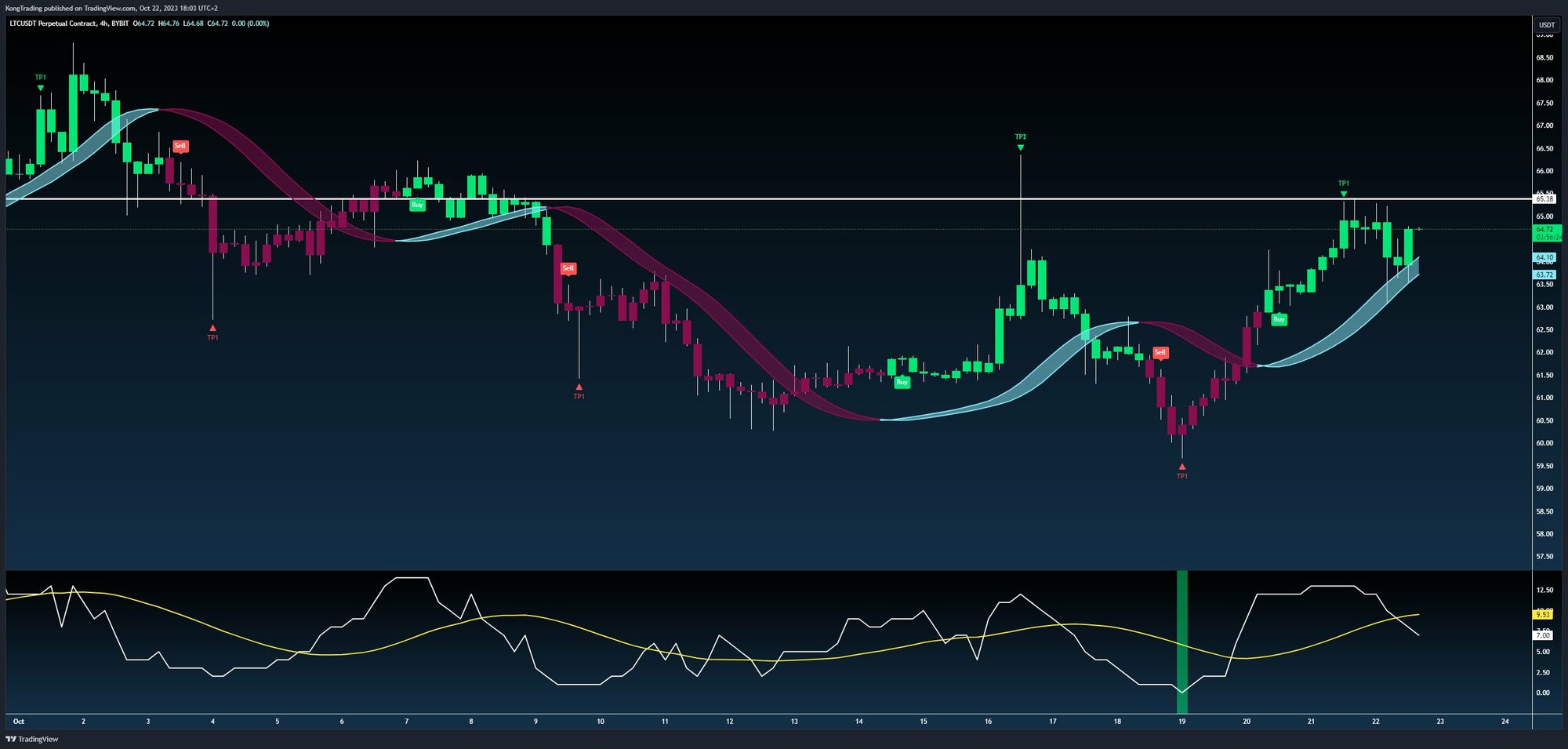Click the 67.00 level on the price scale
The height and width of the screenshot is (749, 1568).
tap(1544, 125)
